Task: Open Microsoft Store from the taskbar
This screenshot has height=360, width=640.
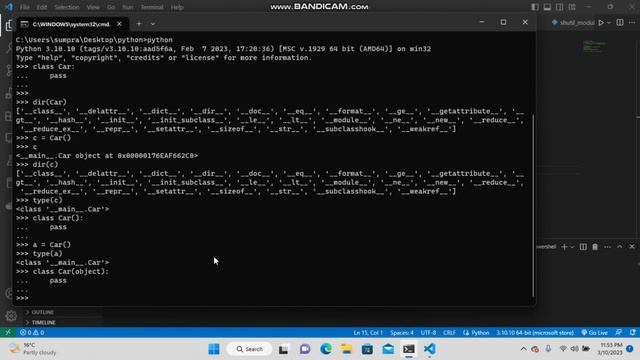Action: [x=367, y=349]
